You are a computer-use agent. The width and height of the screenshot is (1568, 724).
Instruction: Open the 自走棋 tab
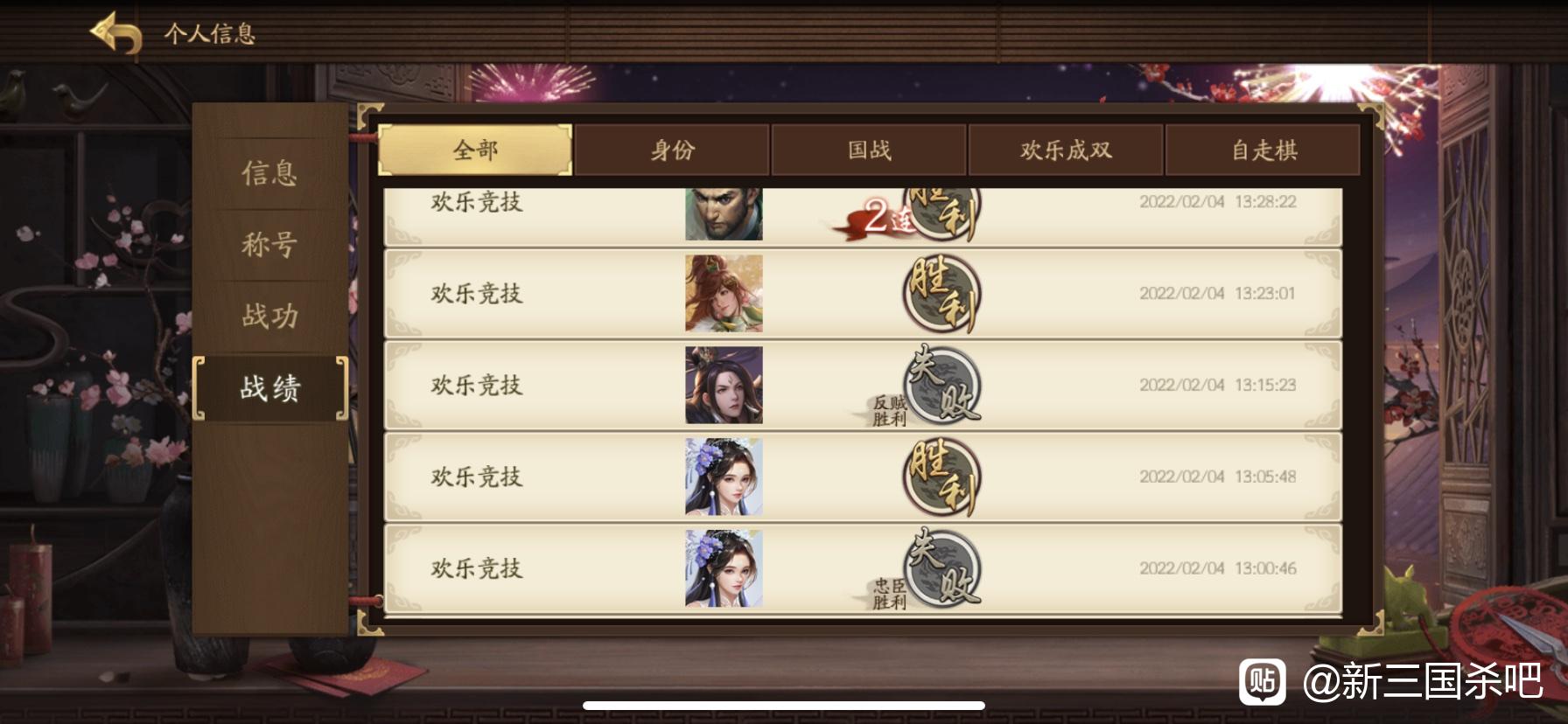(x=1263, y=150)
